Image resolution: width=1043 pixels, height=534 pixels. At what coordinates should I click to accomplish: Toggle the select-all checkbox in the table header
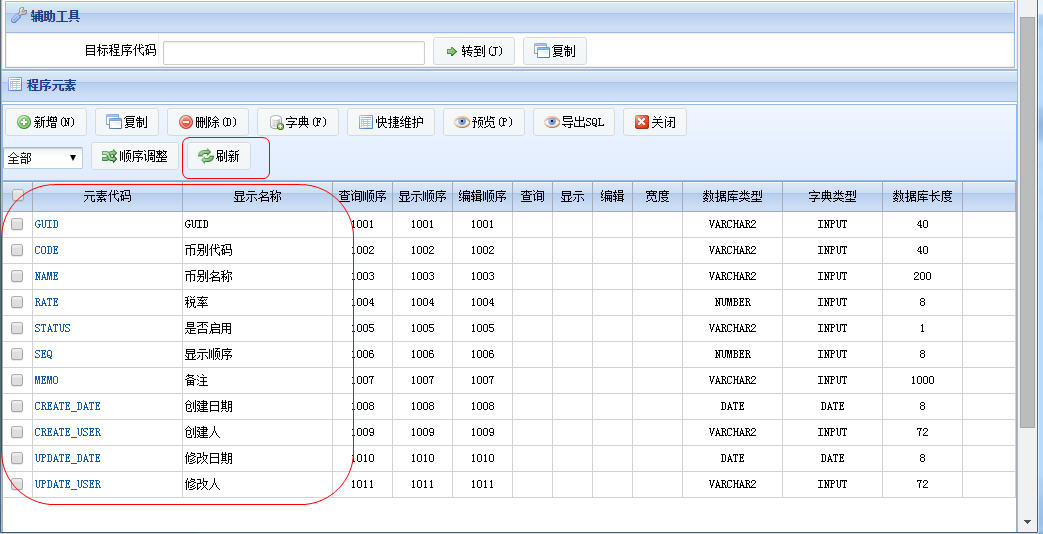tap(18, 196)
